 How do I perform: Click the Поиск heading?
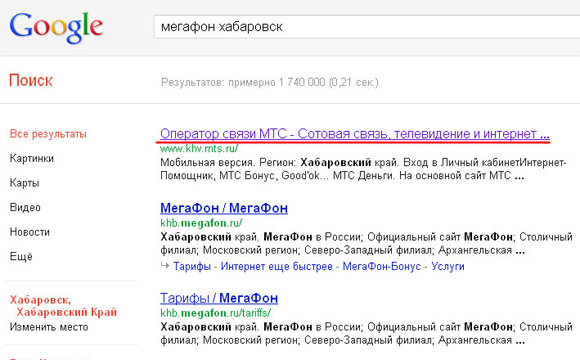31,80
